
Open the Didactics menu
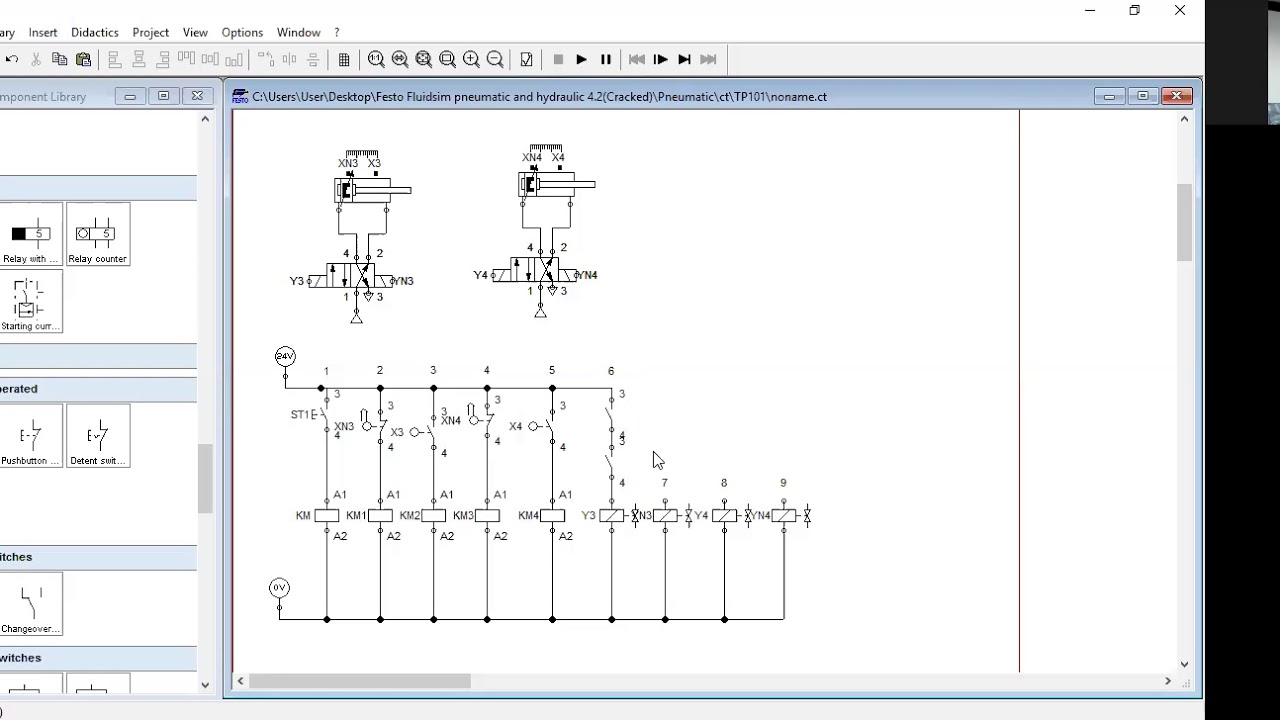(95, 32)
